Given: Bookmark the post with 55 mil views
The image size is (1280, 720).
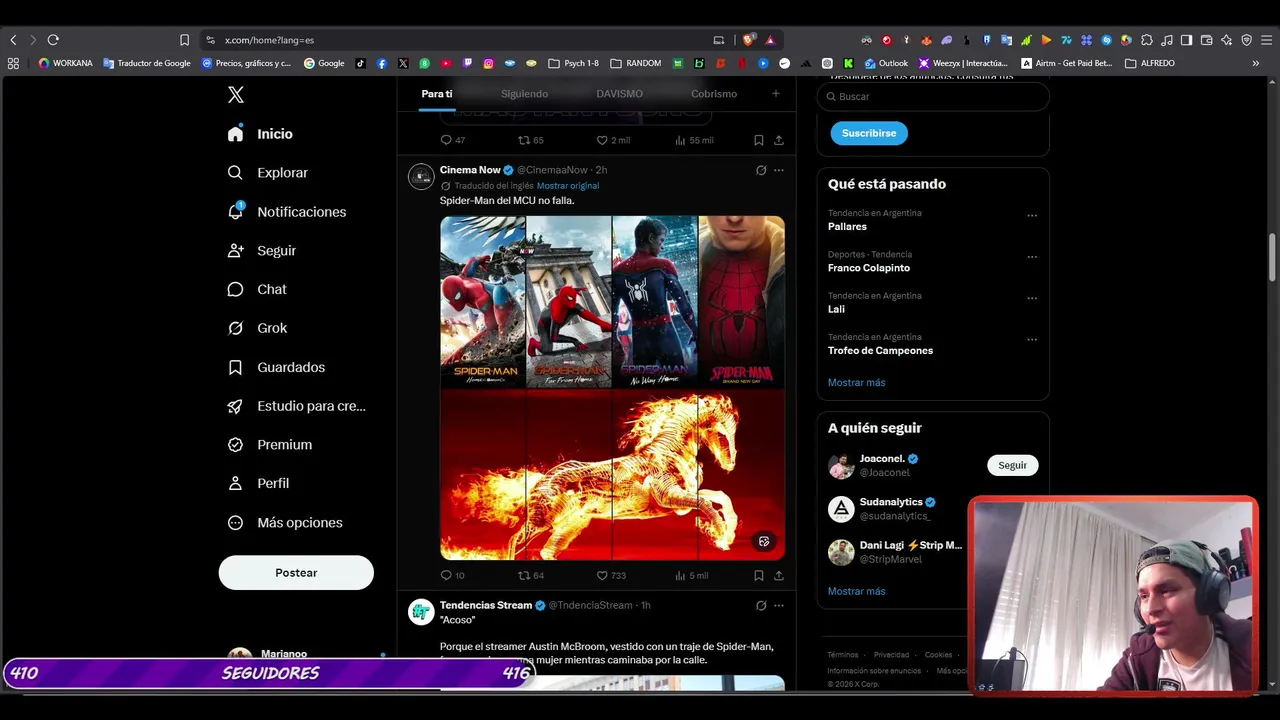Looking at the screenshot, I should (759, 140).
